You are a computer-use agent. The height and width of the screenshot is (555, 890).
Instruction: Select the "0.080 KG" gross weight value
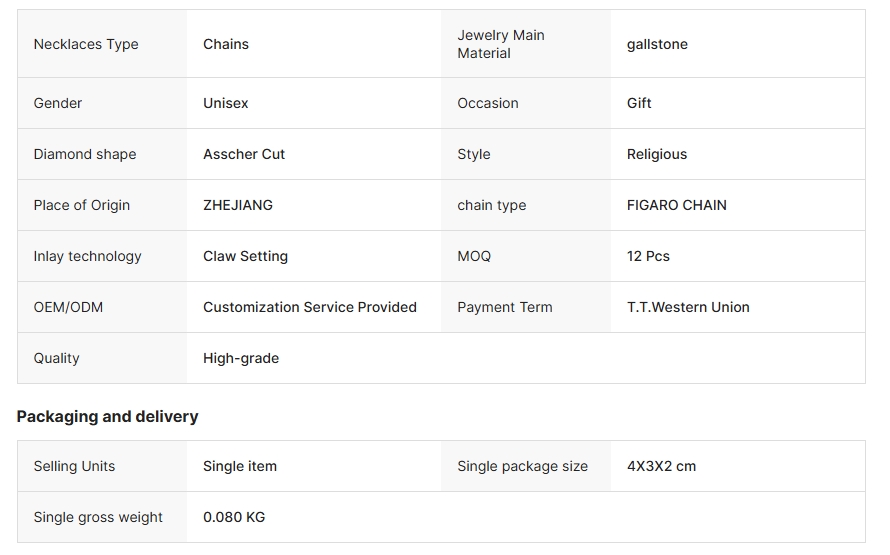pos(234,517)
